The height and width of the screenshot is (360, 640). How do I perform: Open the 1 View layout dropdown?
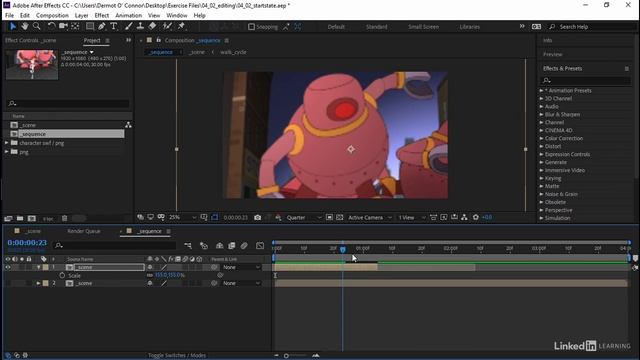pos(411,218)
